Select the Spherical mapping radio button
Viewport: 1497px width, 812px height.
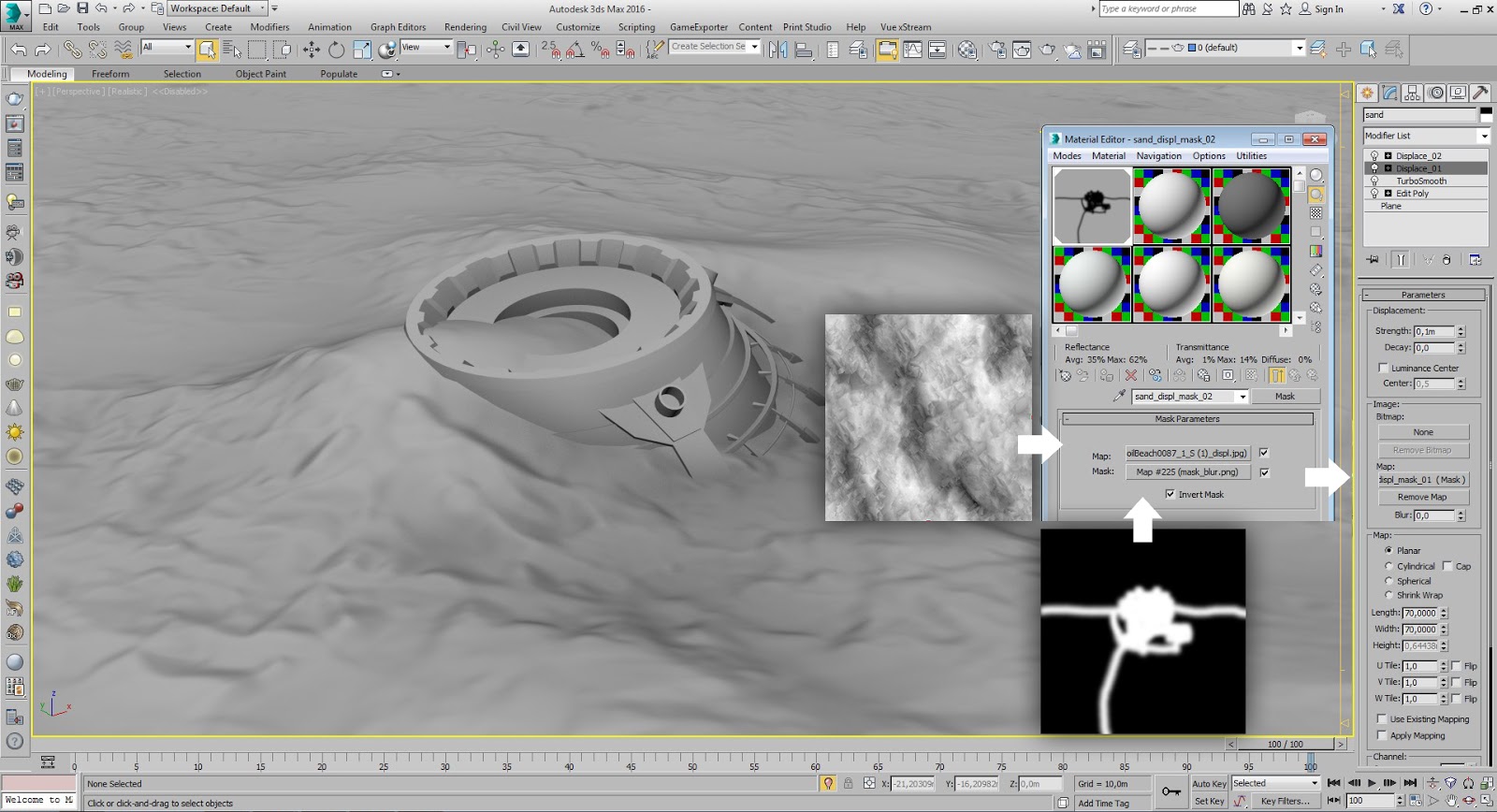tap(1388, 581)
